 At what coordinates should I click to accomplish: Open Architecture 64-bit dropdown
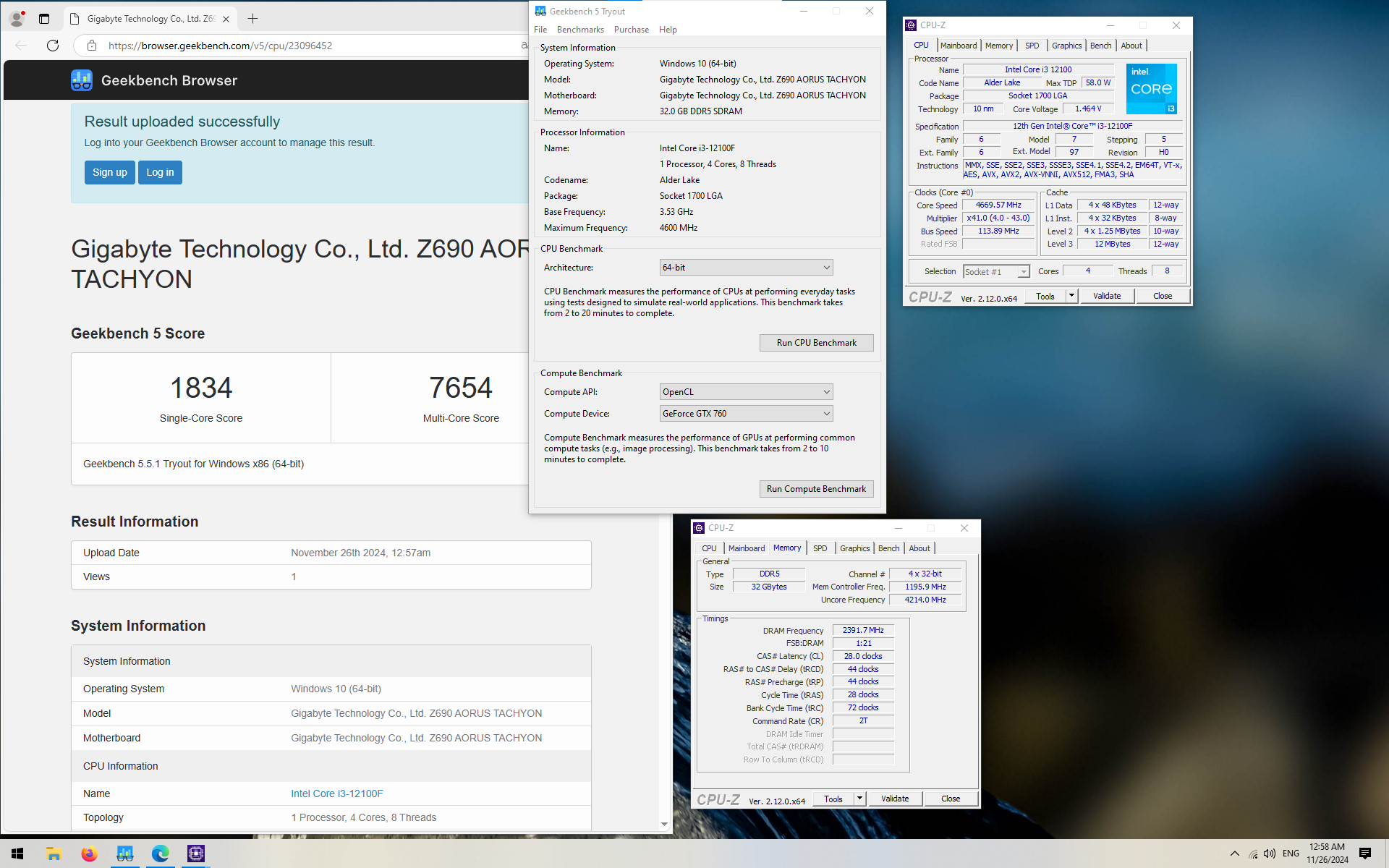tap(746, 268)
